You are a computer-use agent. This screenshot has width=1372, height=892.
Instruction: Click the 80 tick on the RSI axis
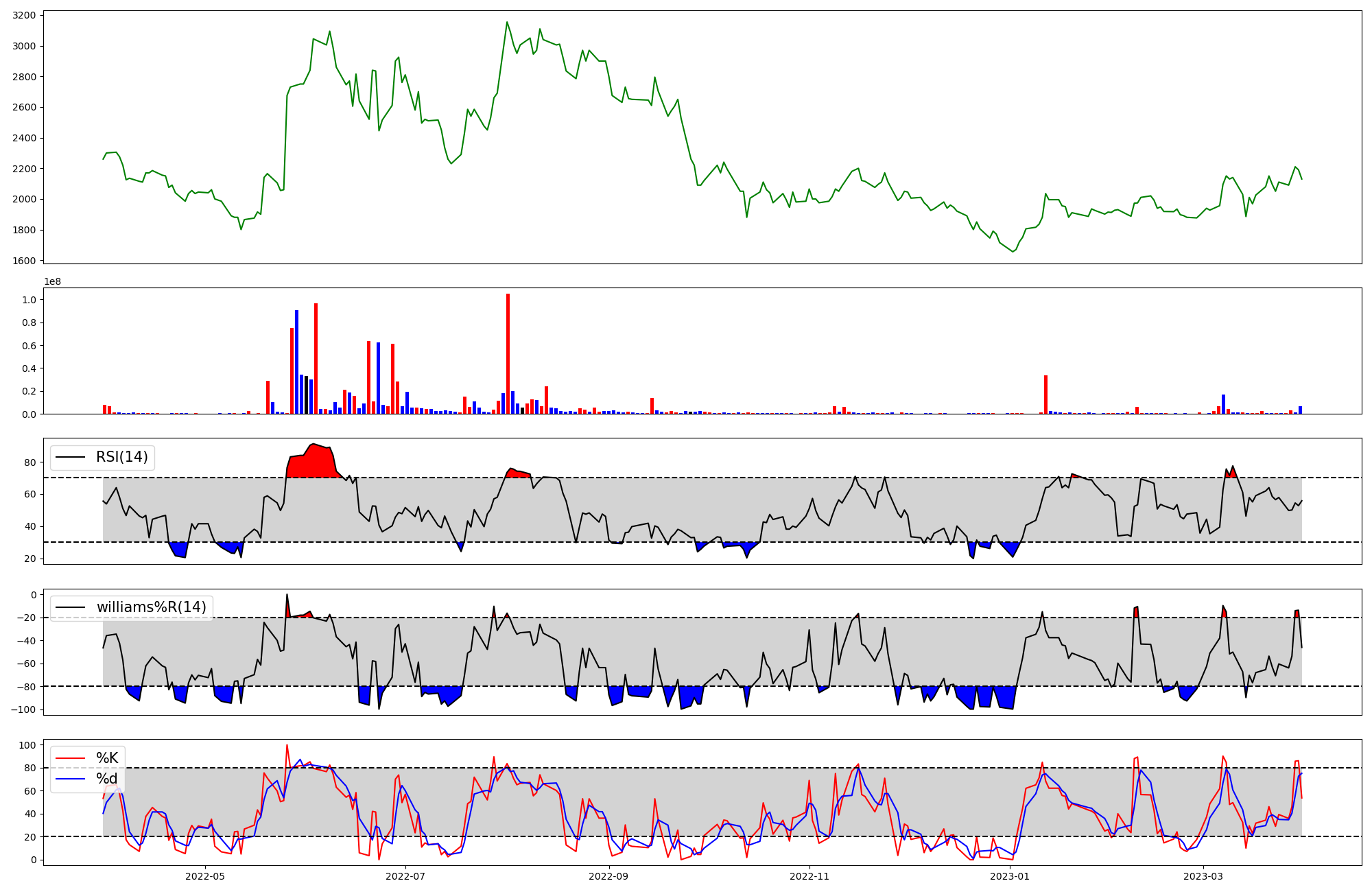[29, 462]
